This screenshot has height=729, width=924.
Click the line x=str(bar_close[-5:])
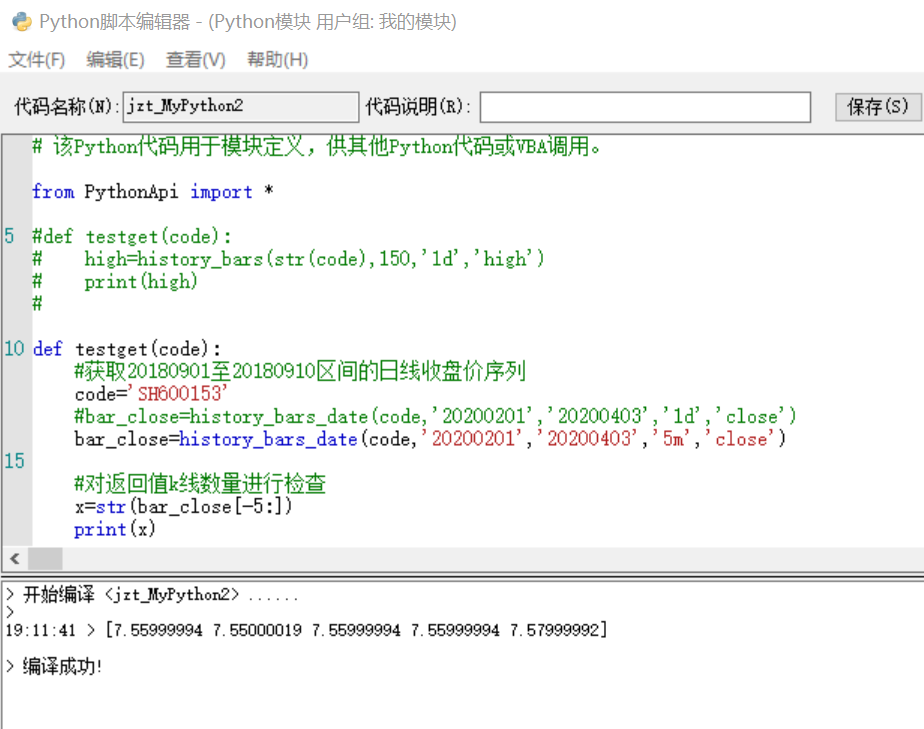point(183,506)
